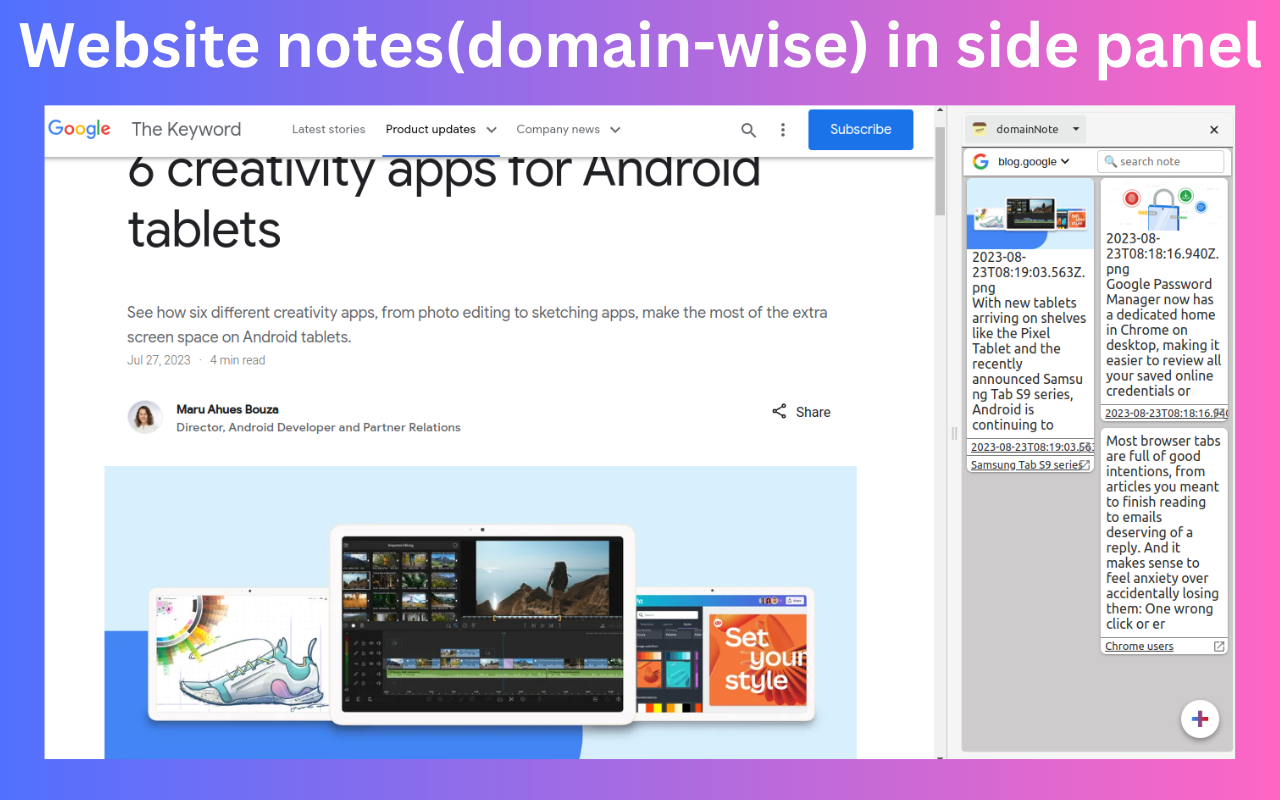
Task: Select the Product updates menu item
Action: tap(432, 129)
